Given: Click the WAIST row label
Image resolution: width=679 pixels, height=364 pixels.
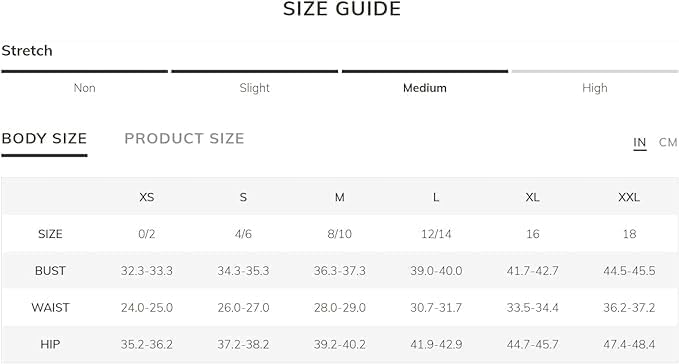Looking at the screenshot, I should tap(50, 308).
